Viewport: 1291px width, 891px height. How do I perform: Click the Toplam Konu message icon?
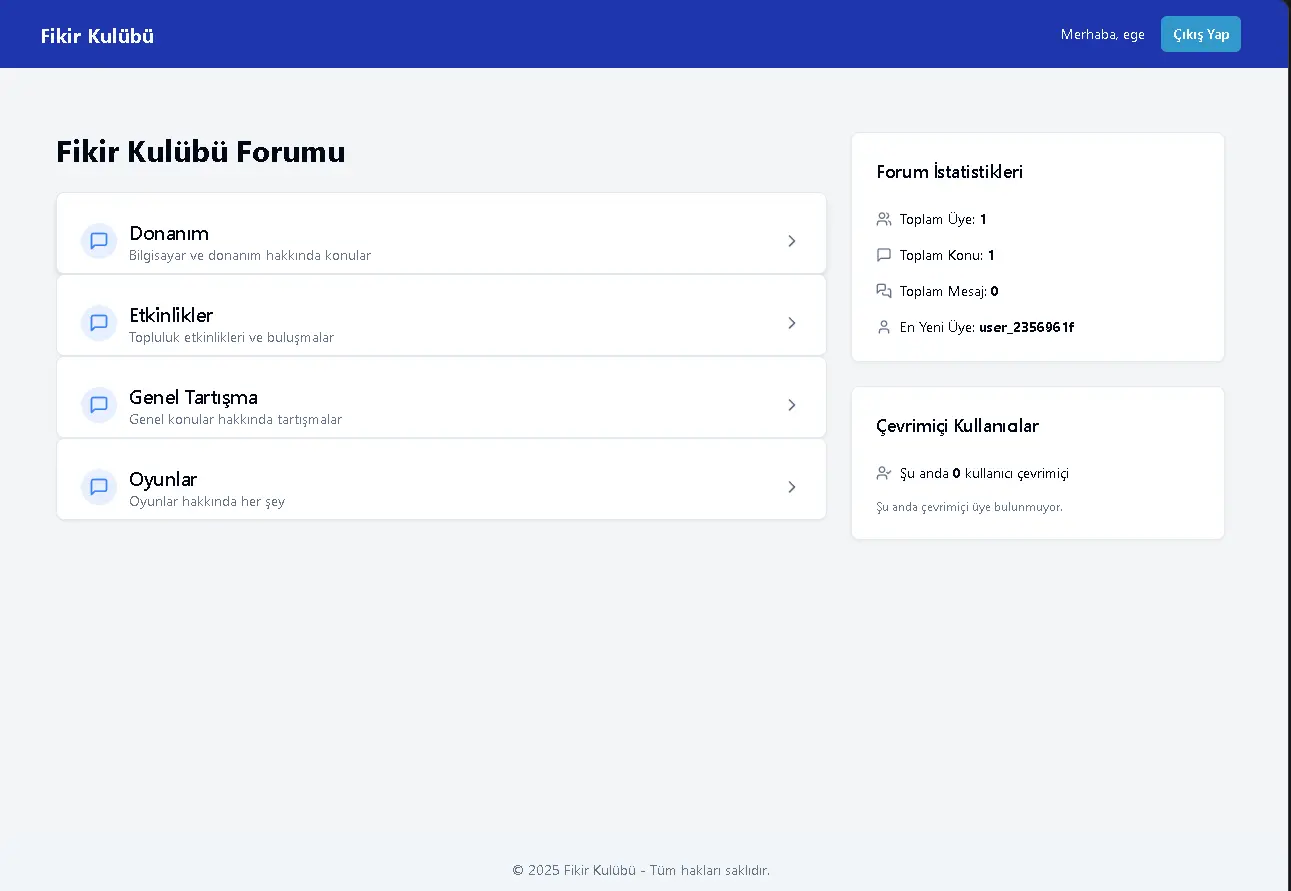[883, 255]
